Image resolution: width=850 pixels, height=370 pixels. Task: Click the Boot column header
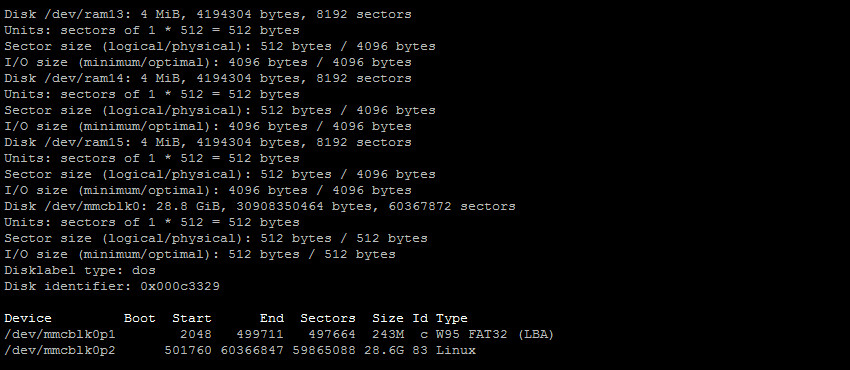140,319
